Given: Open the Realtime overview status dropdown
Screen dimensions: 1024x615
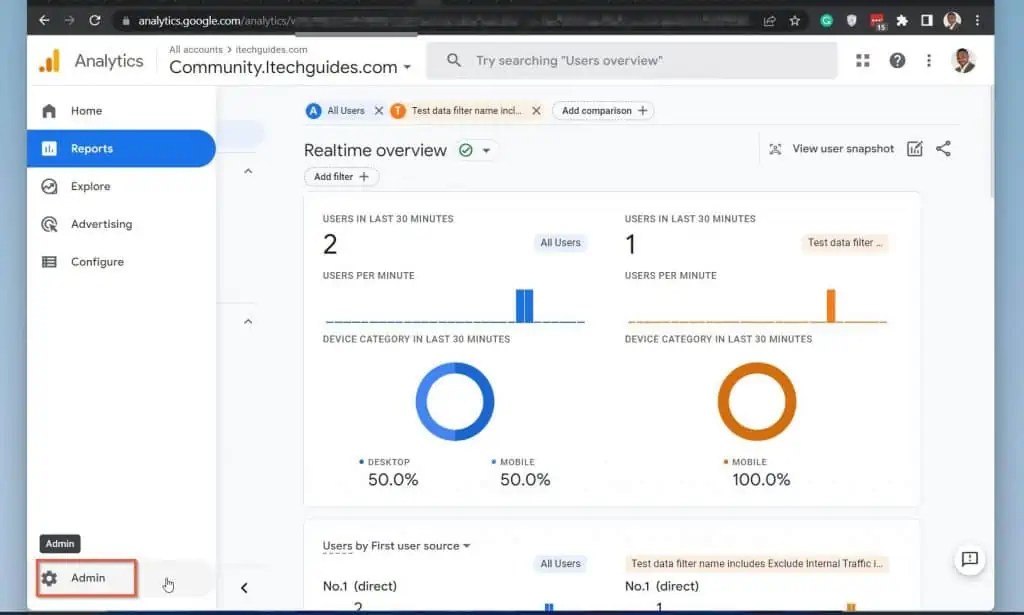Looking at the screenshot, I should tap(487, 150).
